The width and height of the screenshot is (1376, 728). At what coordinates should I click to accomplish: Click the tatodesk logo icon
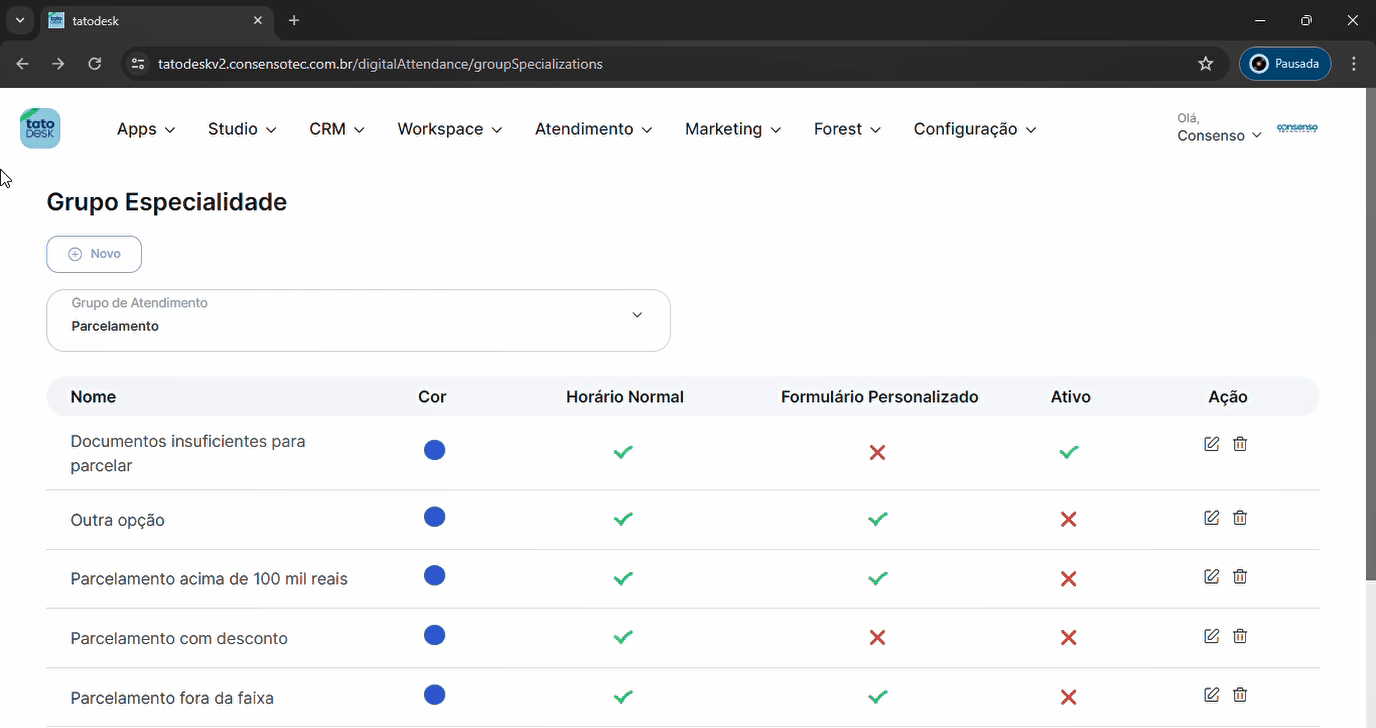click(x=40, y=129)
